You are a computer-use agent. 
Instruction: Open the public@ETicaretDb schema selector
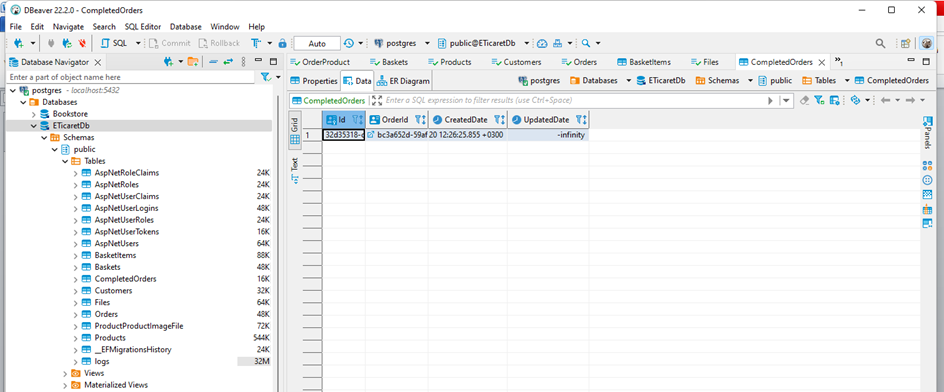tap(483, 43)
